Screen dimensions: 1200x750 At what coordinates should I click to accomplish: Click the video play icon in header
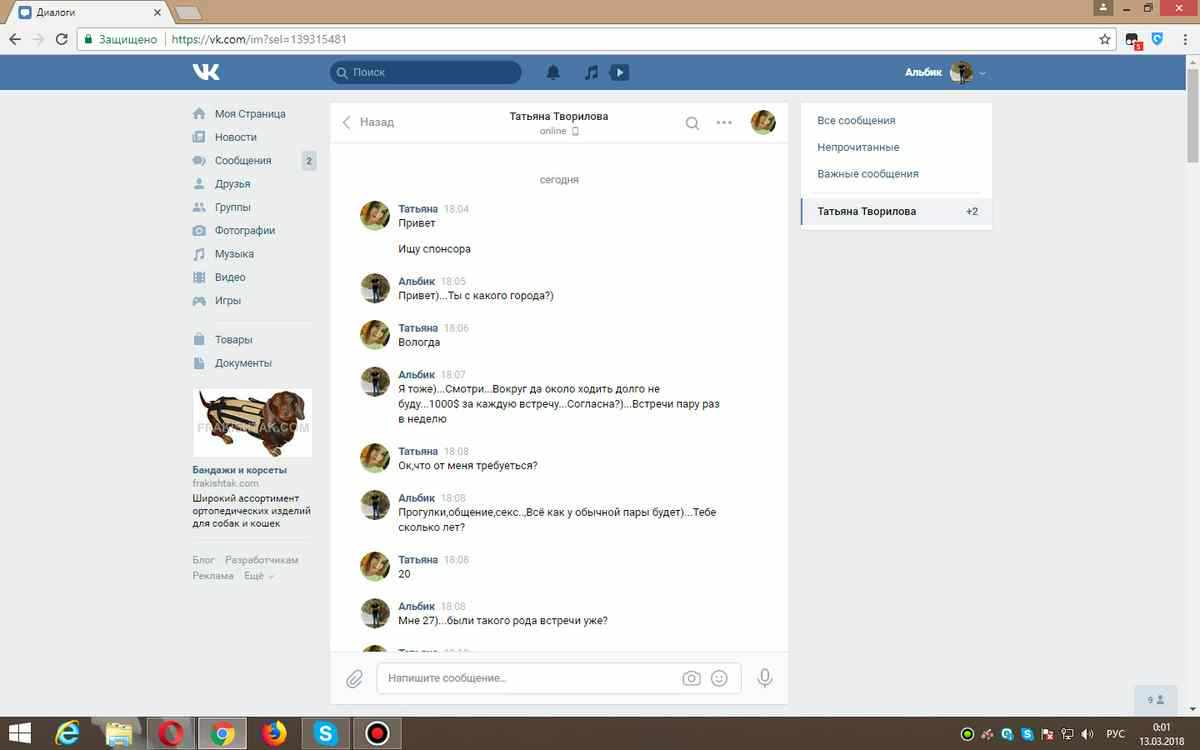pos(620,72)
